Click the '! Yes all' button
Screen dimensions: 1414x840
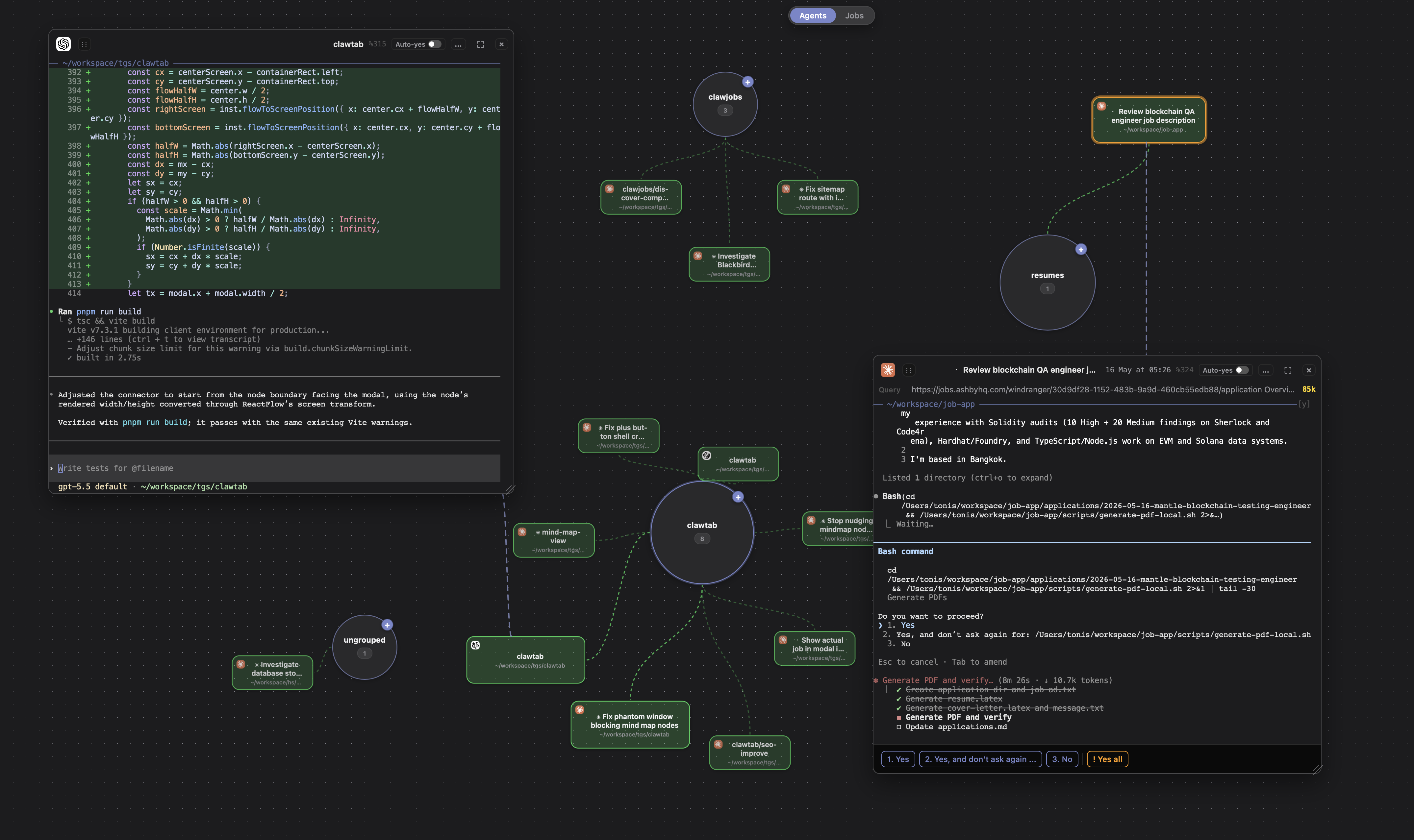pyautogui.click(x=1107, y=759)
